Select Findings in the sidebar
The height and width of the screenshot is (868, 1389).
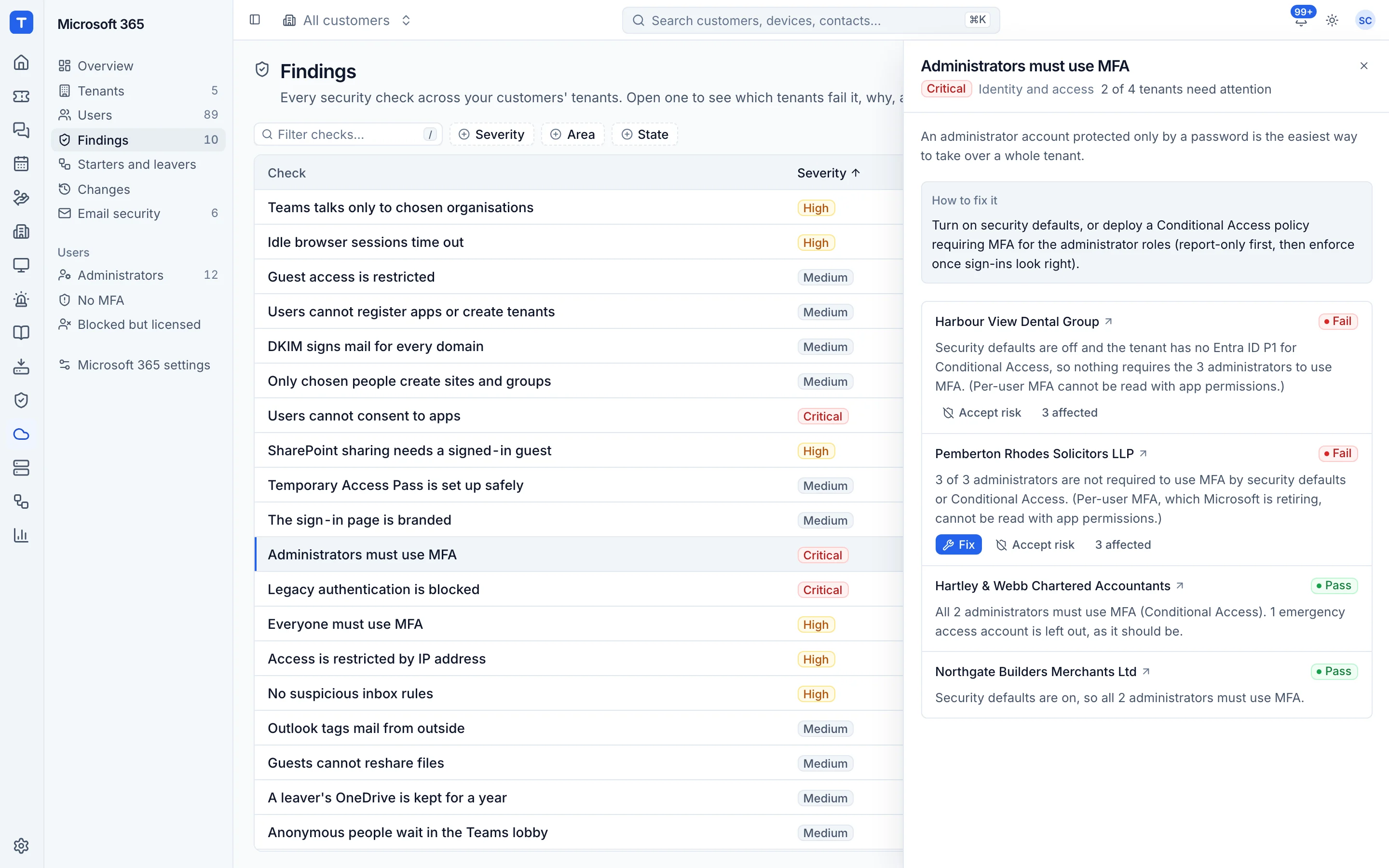(x=138, y=139)
